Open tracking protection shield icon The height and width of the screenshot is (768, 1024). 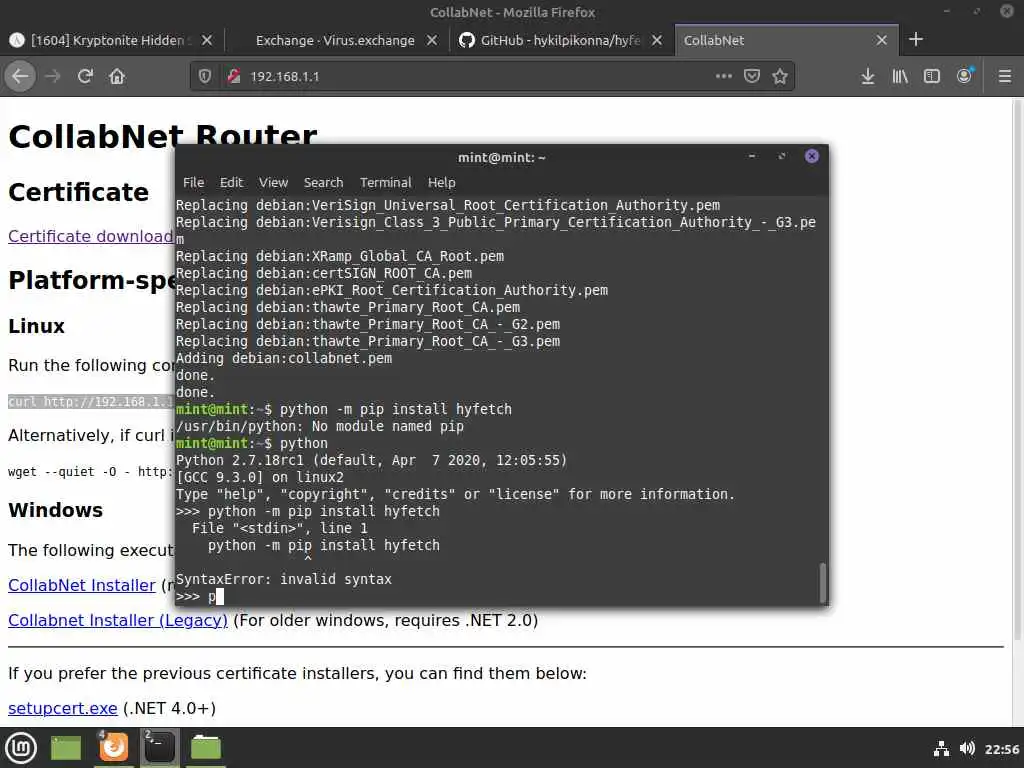pyautogui.click(x=205, y=76)
